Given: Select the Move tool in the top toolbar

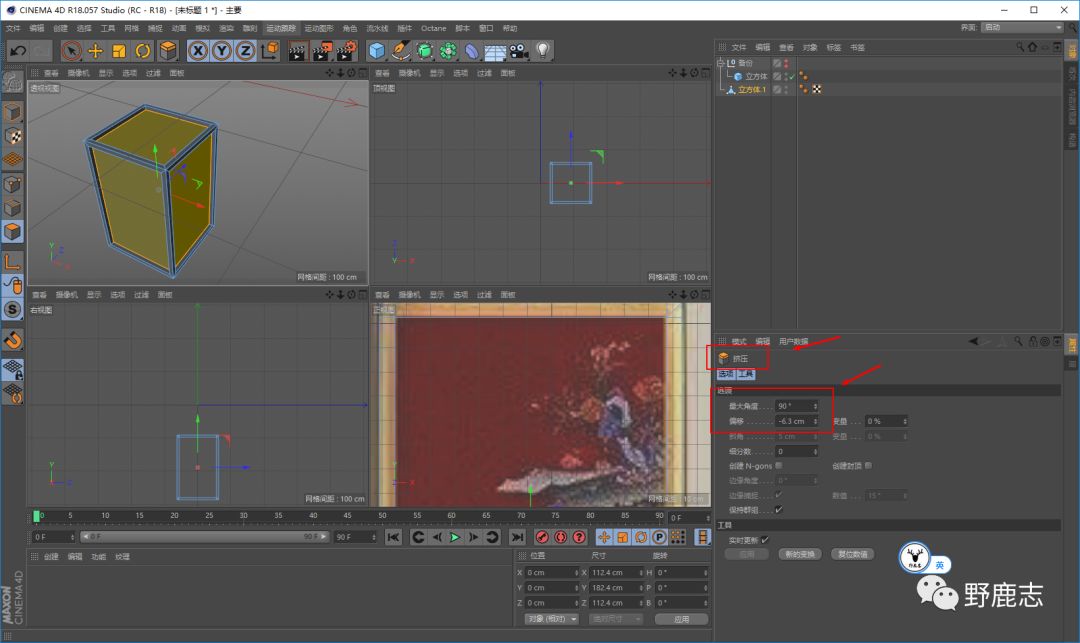Looking at the screenshot, I should (x=96, y=51).
